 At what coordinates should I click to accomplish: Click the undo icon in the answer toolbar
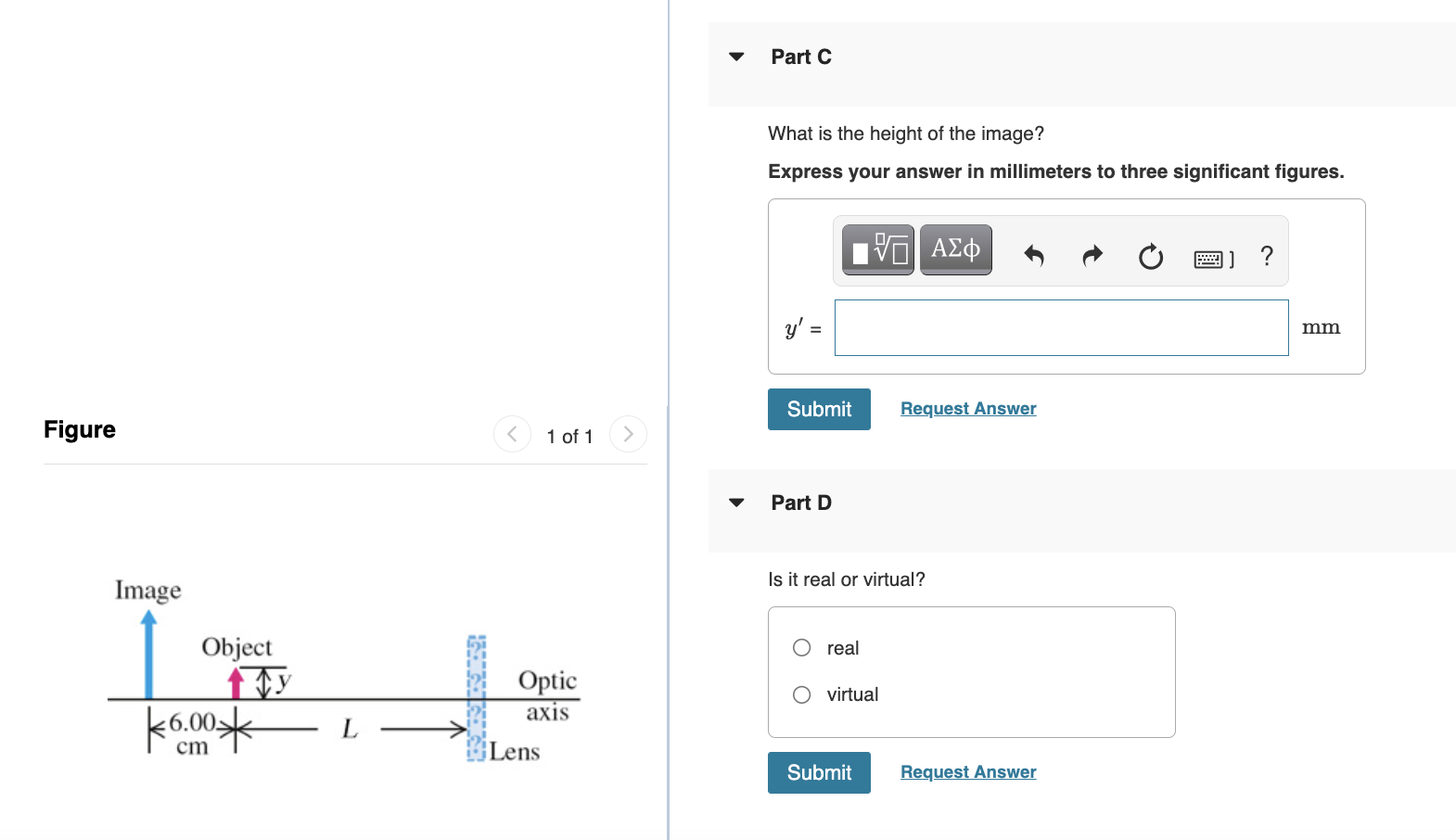click(1034, 256)
